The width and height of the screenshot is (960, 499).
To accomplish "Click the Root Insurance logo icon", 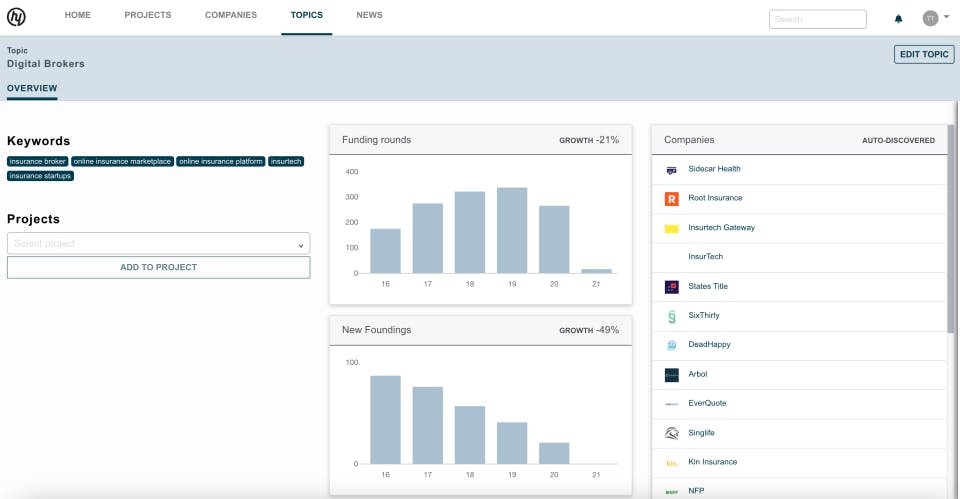I will point(672,198).
